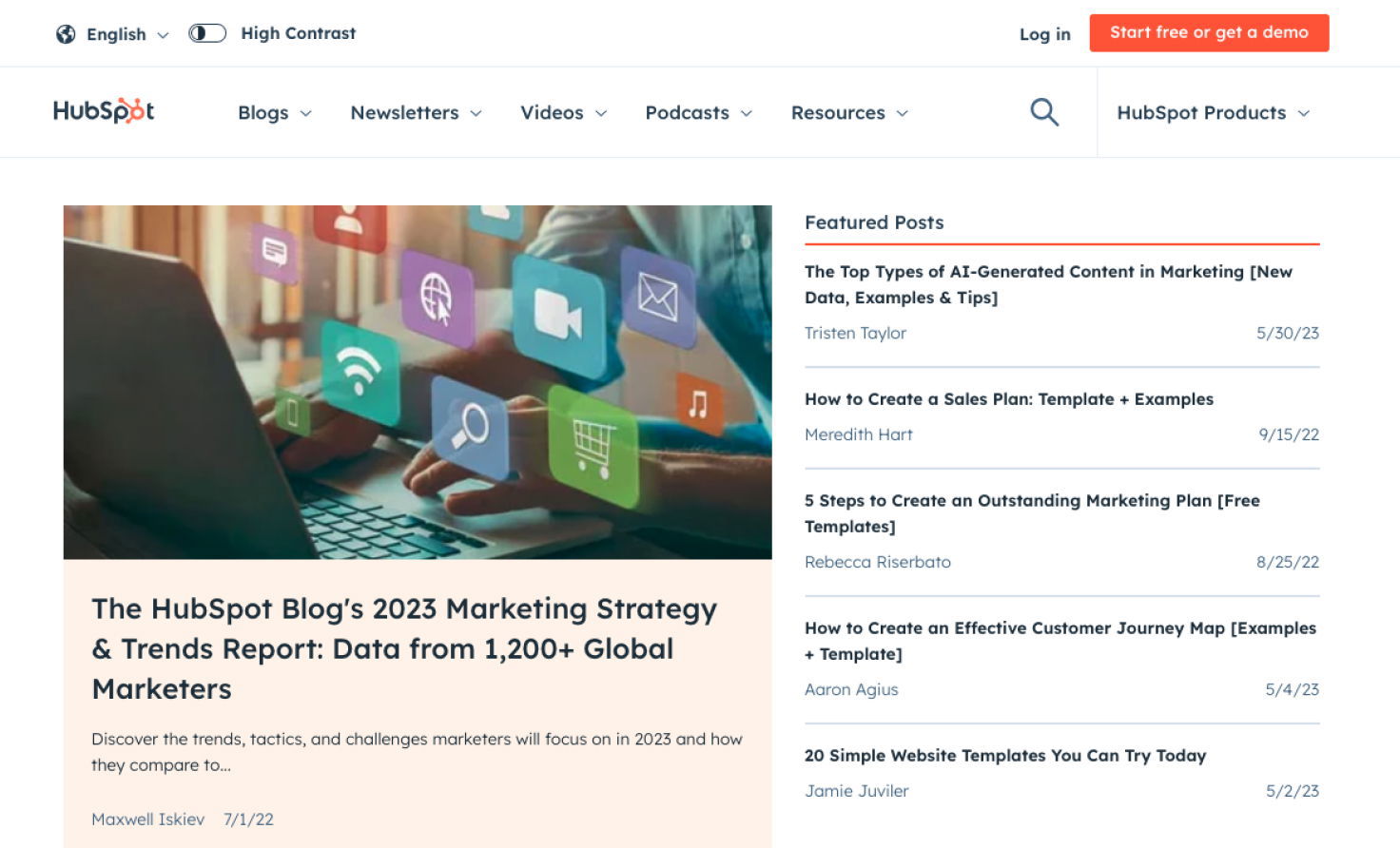1400x848 pixels.
Task: Click the HubSpot sprocket logo
Action: (103, 111)
